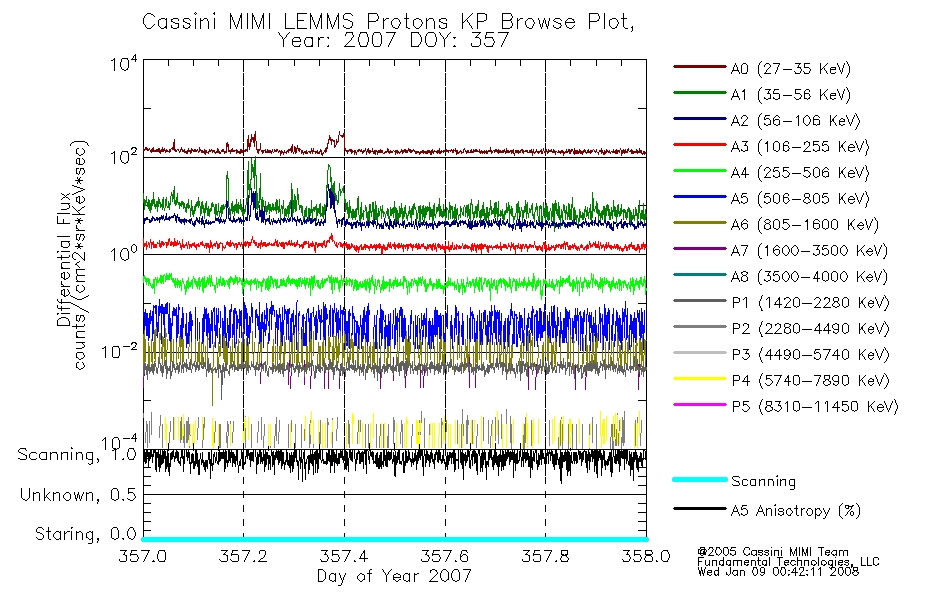The height and width of the screenshot is (600, 950).
Task: Click the Scanning legend label
Action: point(763,482)
